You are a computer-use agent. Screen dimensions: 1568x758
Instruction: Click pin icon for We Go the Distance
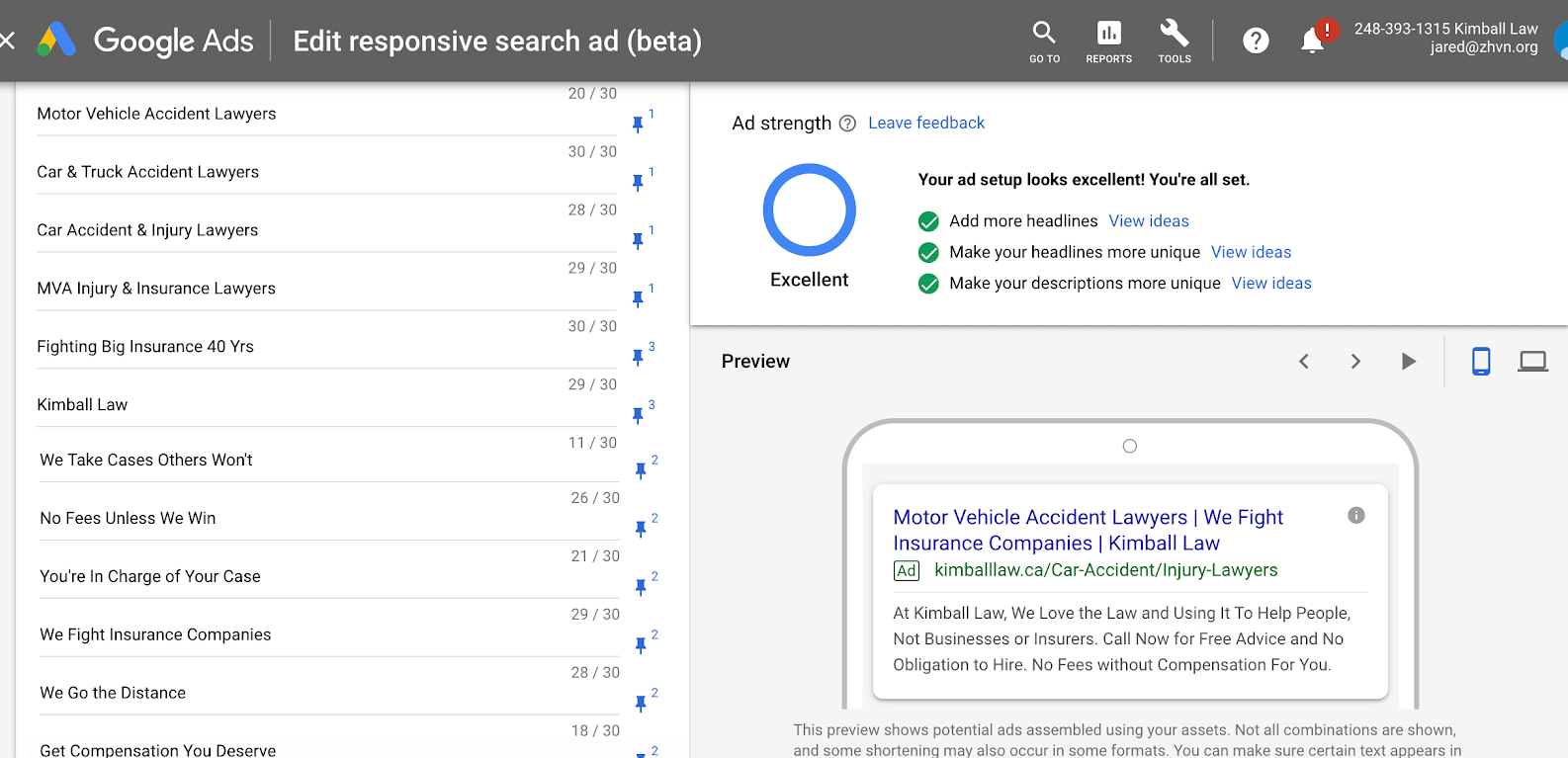click(x=641, y=704)
